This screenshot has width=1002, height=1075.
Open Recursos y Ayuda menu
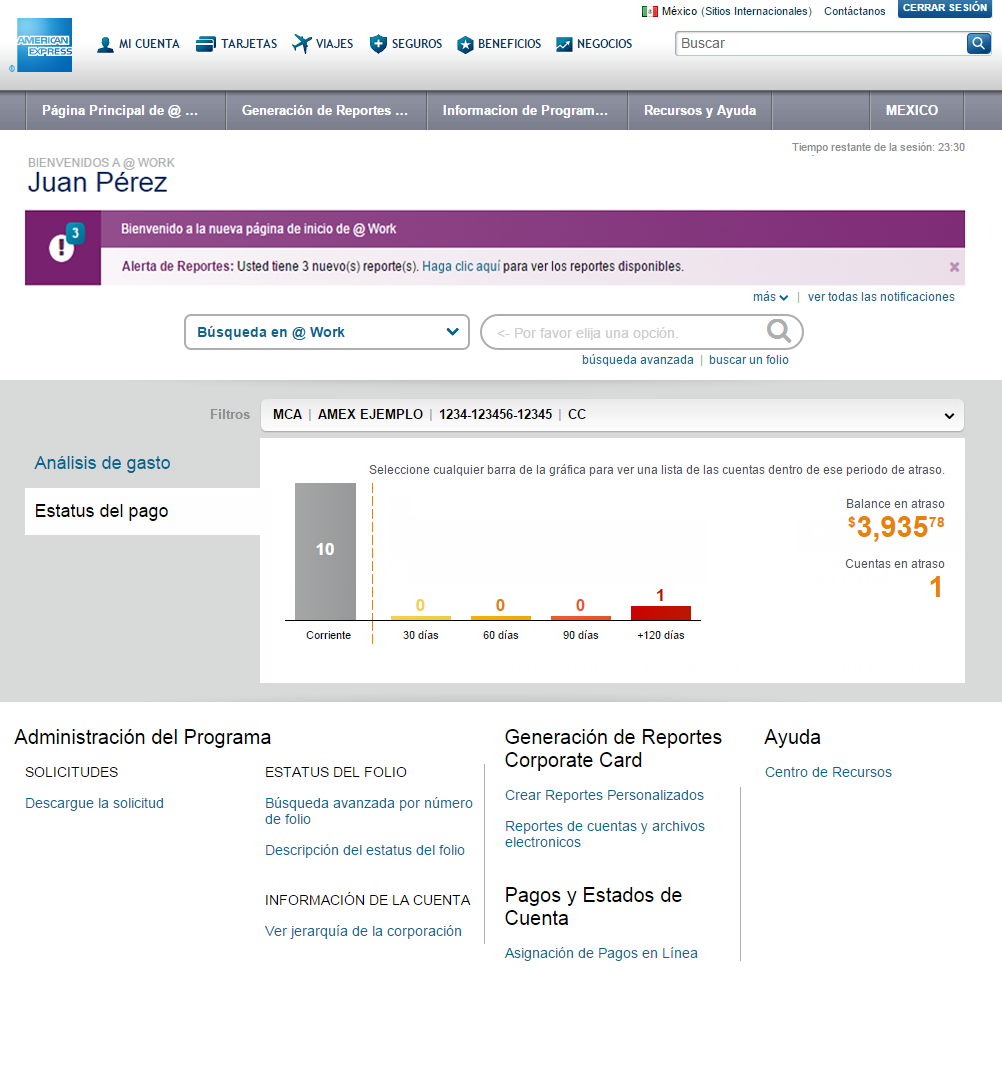700,110
